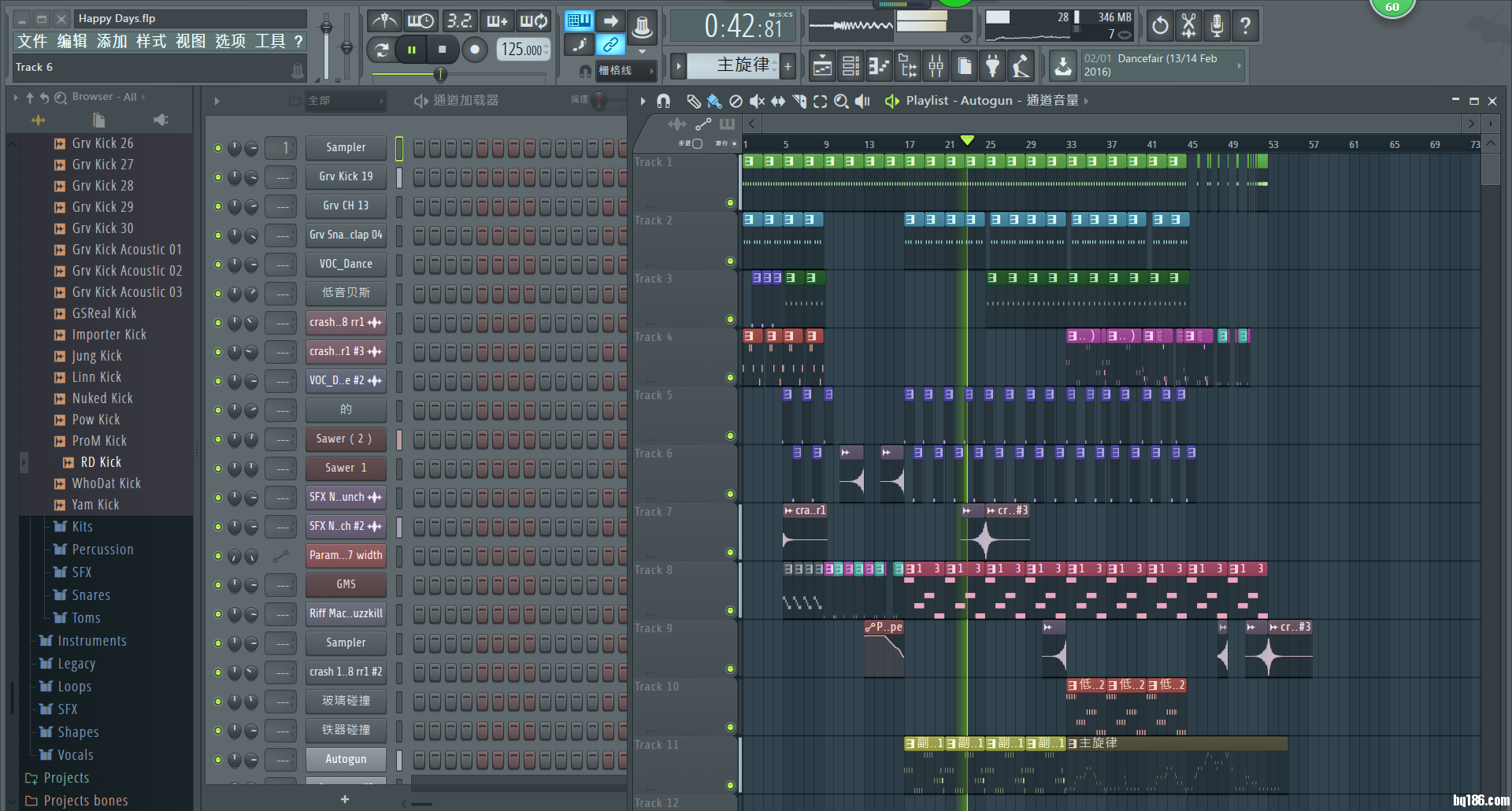Open the piano roll view icon
The image size is (1512, 811).
879,67
